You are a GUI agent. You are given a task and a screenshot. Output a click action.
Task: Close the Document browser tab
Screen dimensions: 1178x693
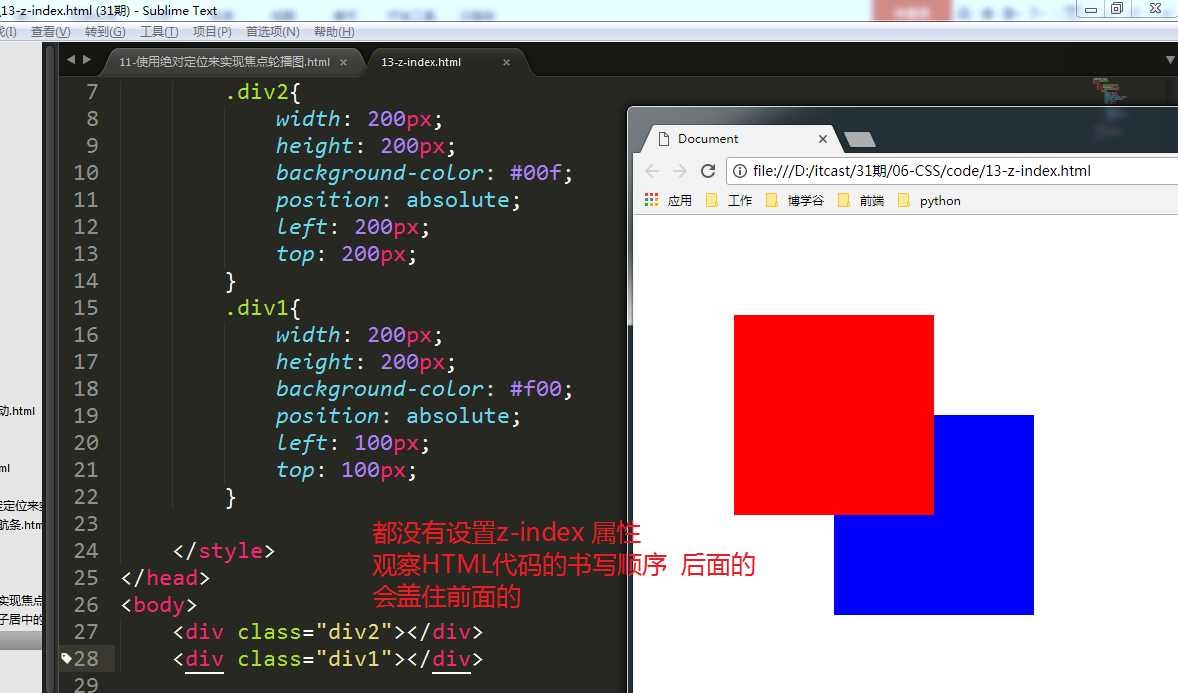click(x=823, y=139)
